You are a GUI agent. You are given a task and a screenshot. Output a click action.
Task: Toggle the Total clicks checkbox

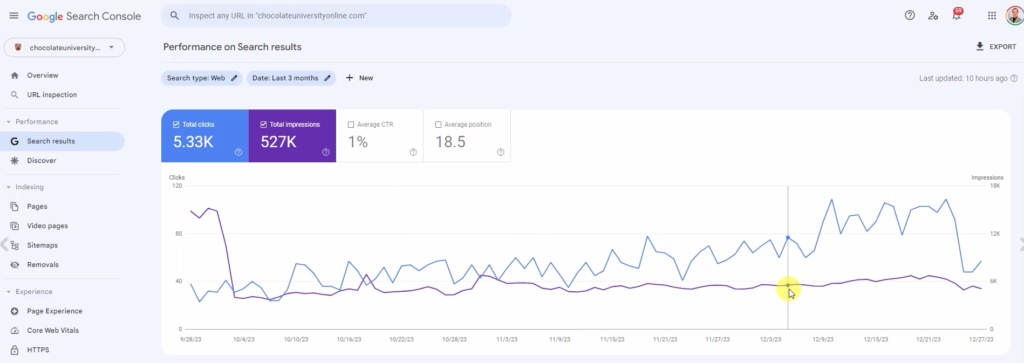point(176,125)
